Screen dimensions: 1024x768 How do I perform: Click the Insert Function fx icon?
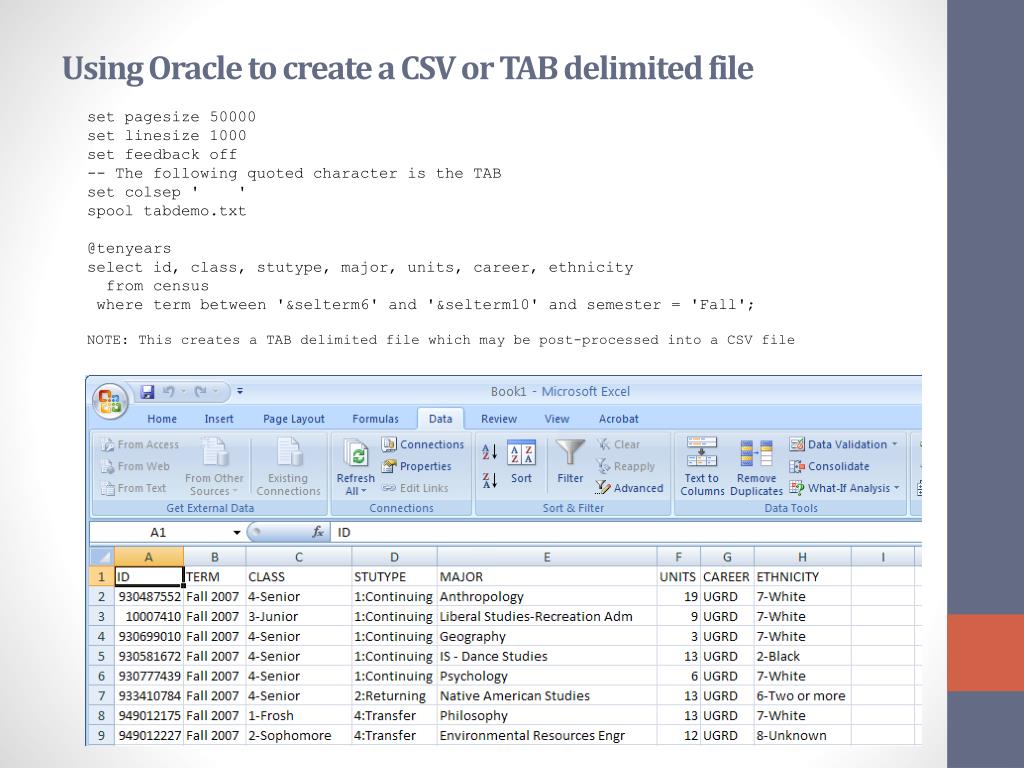[x=318, y=532]
